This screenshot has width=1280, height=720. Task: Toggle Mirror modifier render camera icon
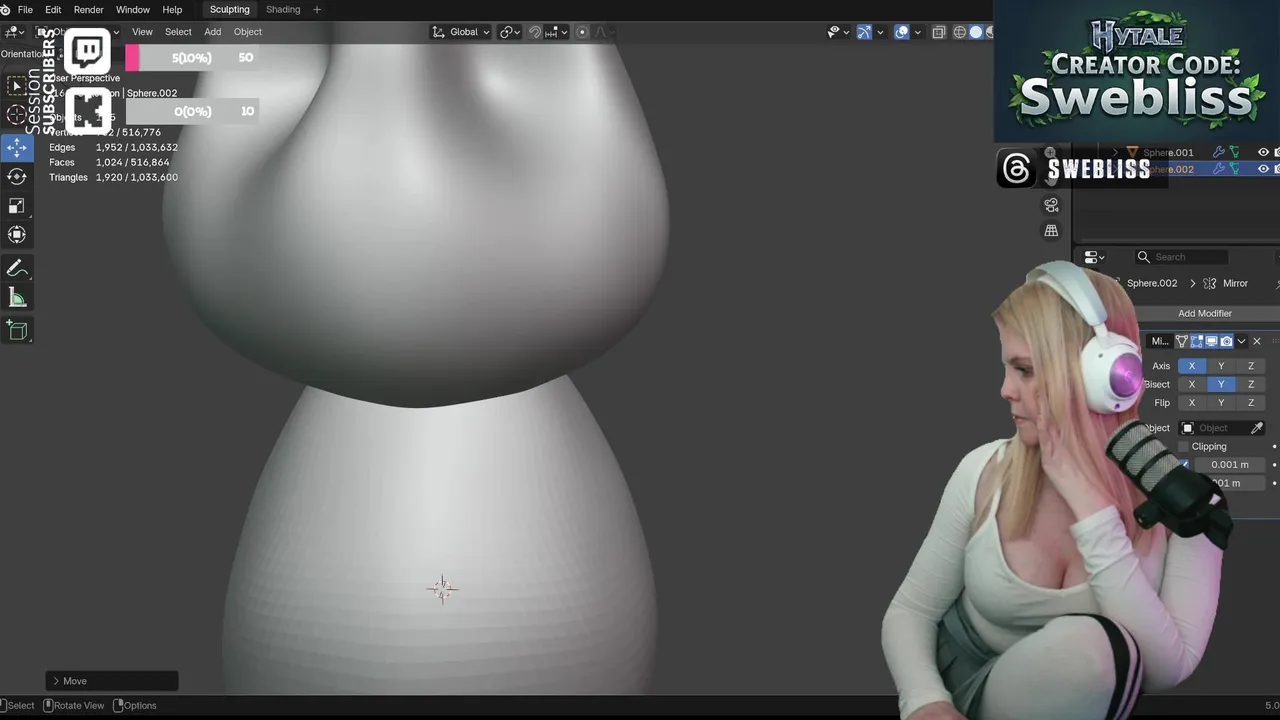(x=1226, y=341)
